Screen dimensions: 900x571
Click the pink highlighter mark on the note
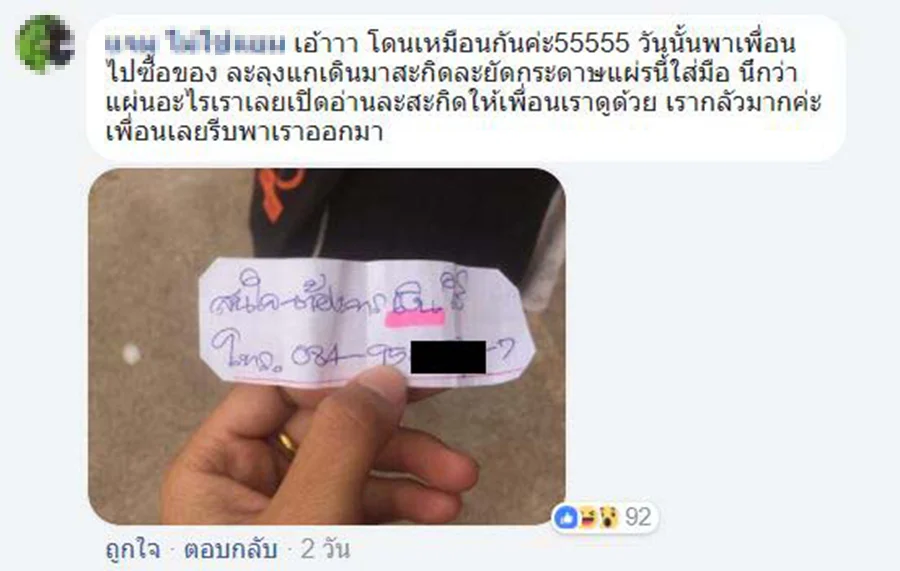tap(414, 318)
